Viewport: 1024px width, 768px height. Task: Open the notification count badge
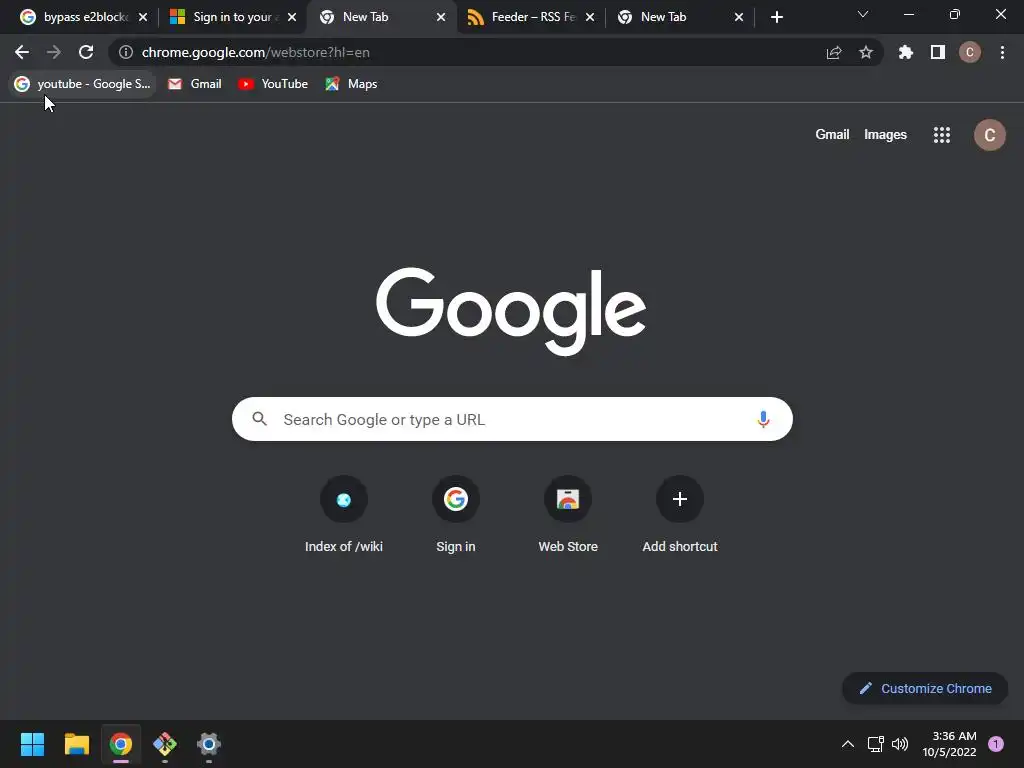(996, 744)
